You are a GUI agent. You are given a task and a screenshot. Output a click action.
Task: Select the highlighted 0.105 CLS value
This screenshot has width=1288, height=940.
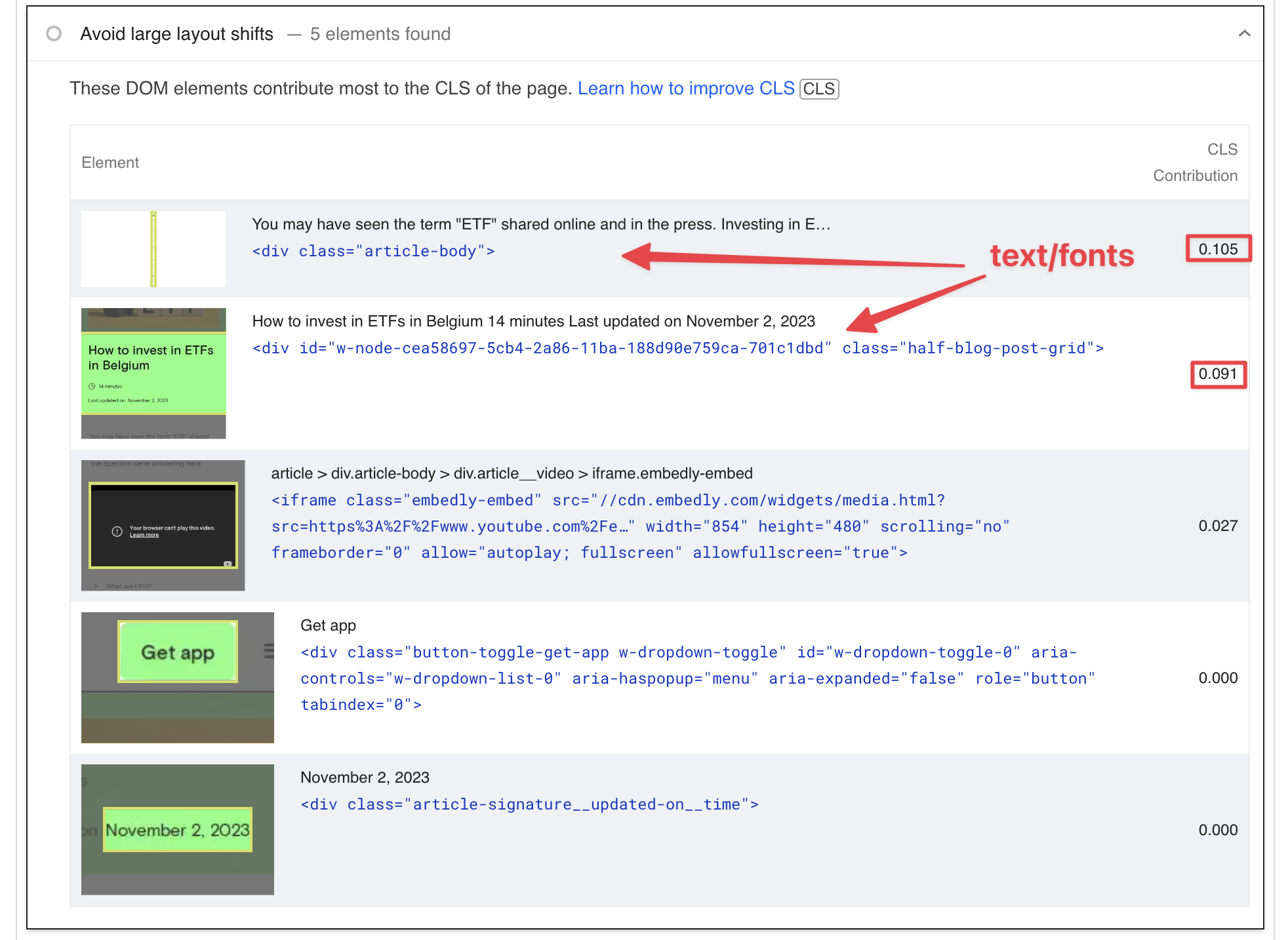coord(1218,248)
